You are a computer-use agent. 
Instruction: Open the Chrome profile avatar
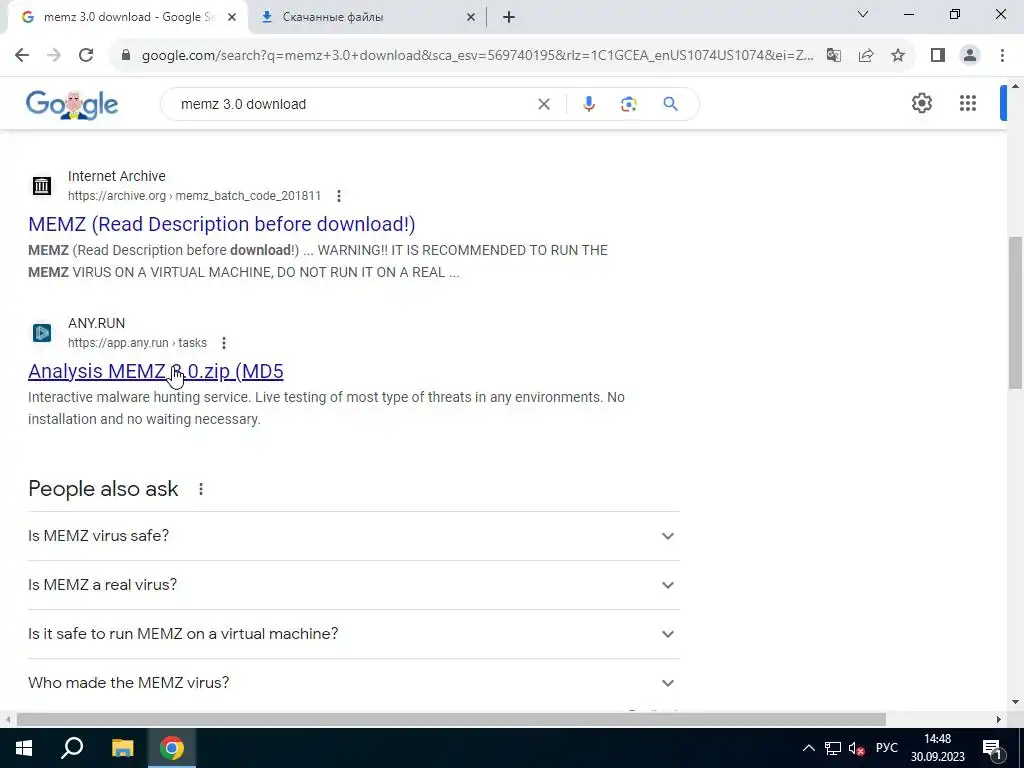point(970,56)
